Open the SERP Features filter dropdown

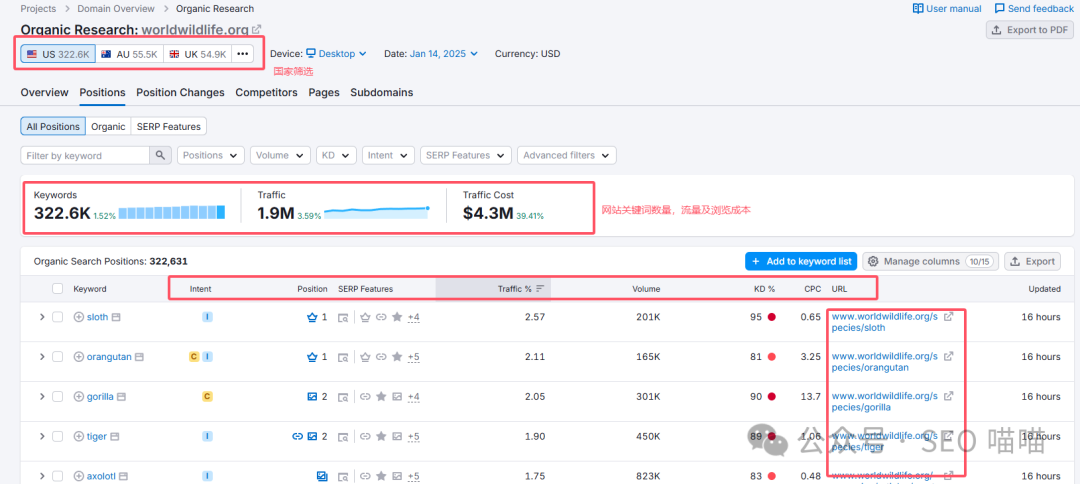coord(466,156)
